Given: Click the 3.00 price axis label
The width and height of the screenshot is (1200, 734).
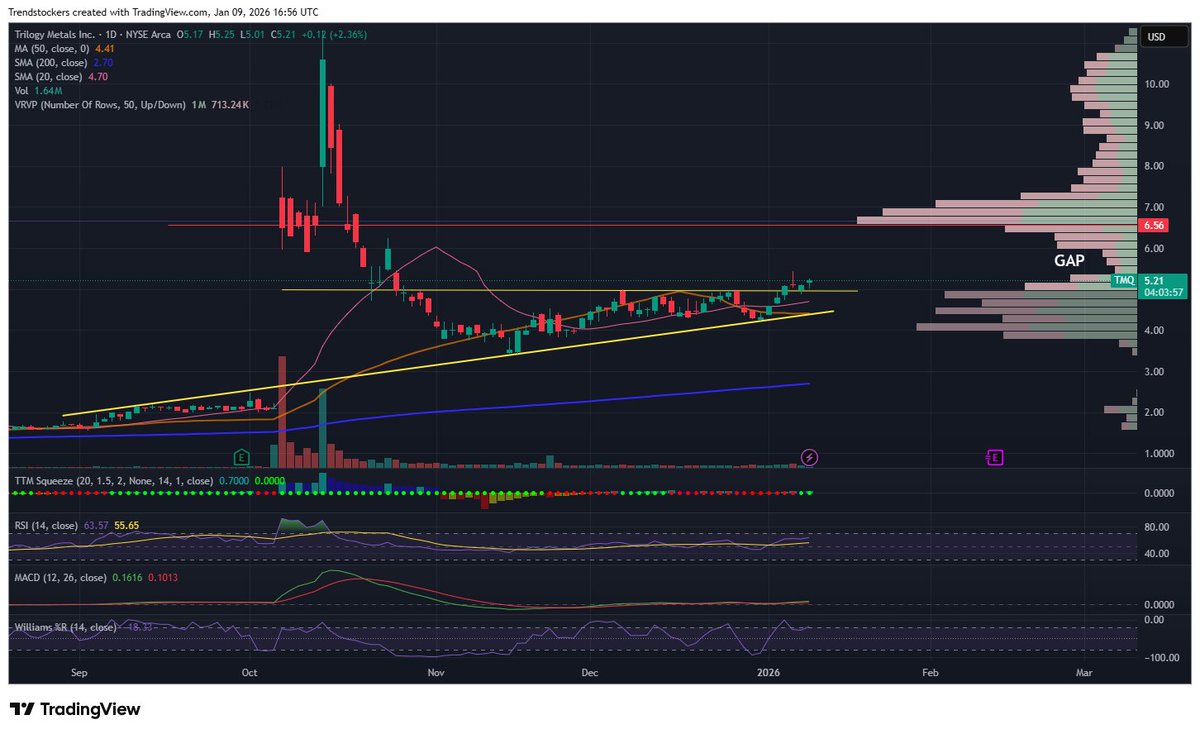Looking at the screenshot, I should click(x=1156, y=372).
